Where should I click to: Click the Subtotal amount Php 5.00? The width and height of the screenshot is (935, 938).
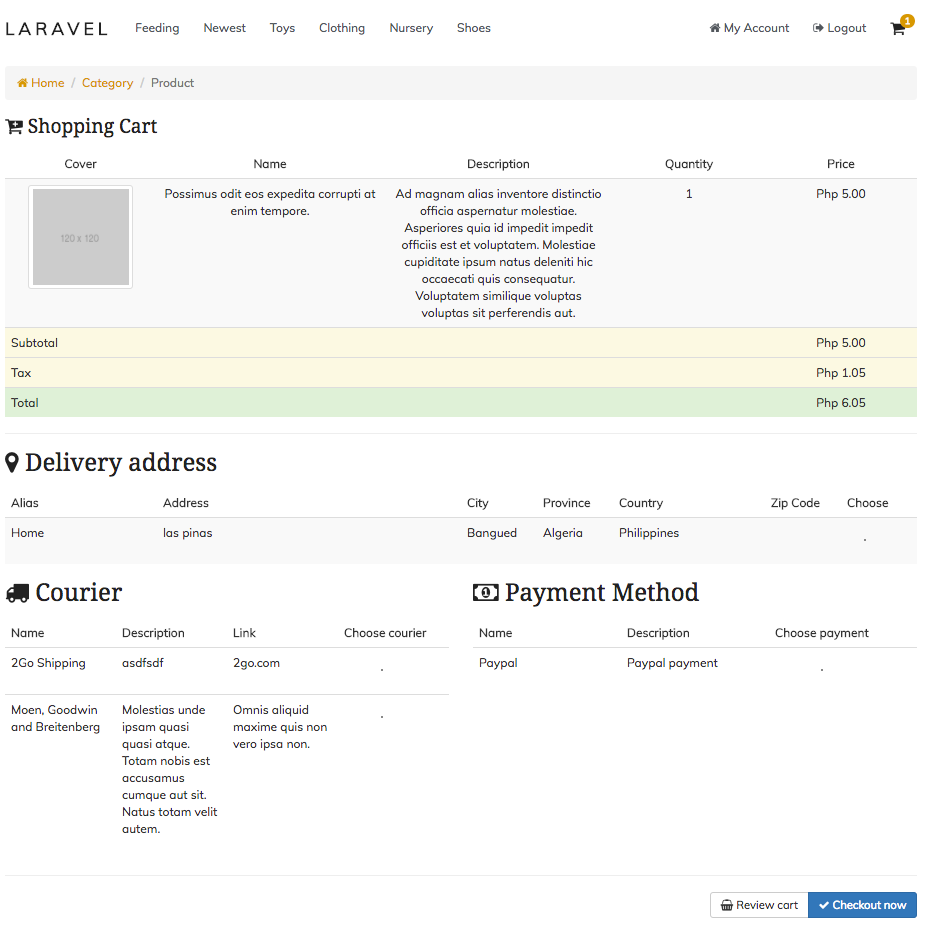click(840, 343)
